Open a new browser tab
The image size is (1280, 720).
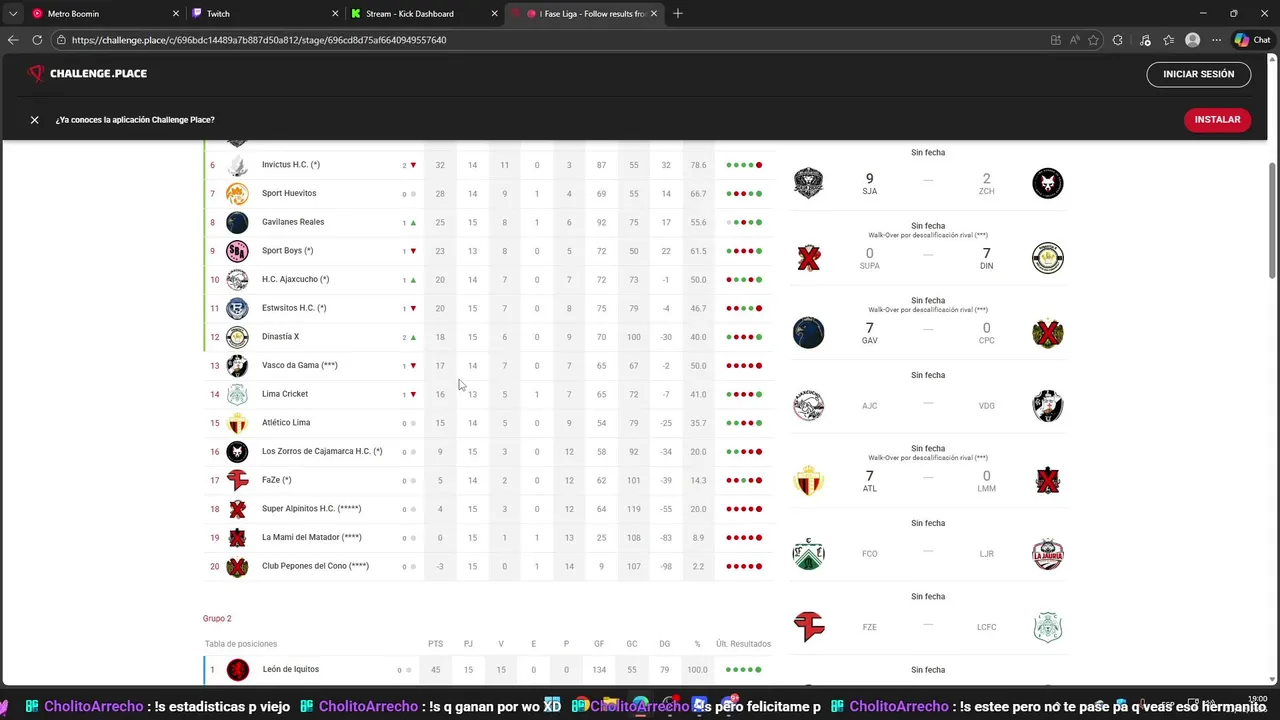(678, 14)
